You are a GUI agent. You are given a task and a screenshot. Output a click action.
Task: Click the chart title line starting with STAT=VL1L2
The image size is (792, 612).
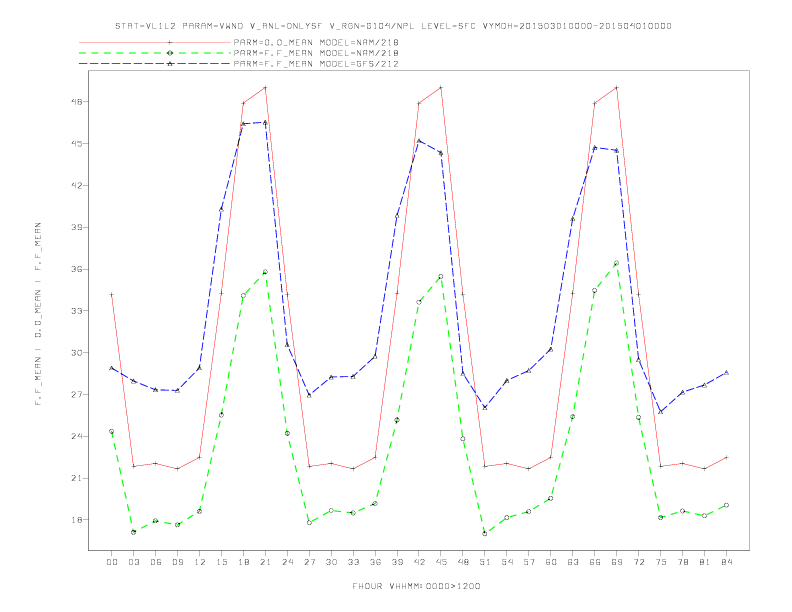click(x=393, y=26)
